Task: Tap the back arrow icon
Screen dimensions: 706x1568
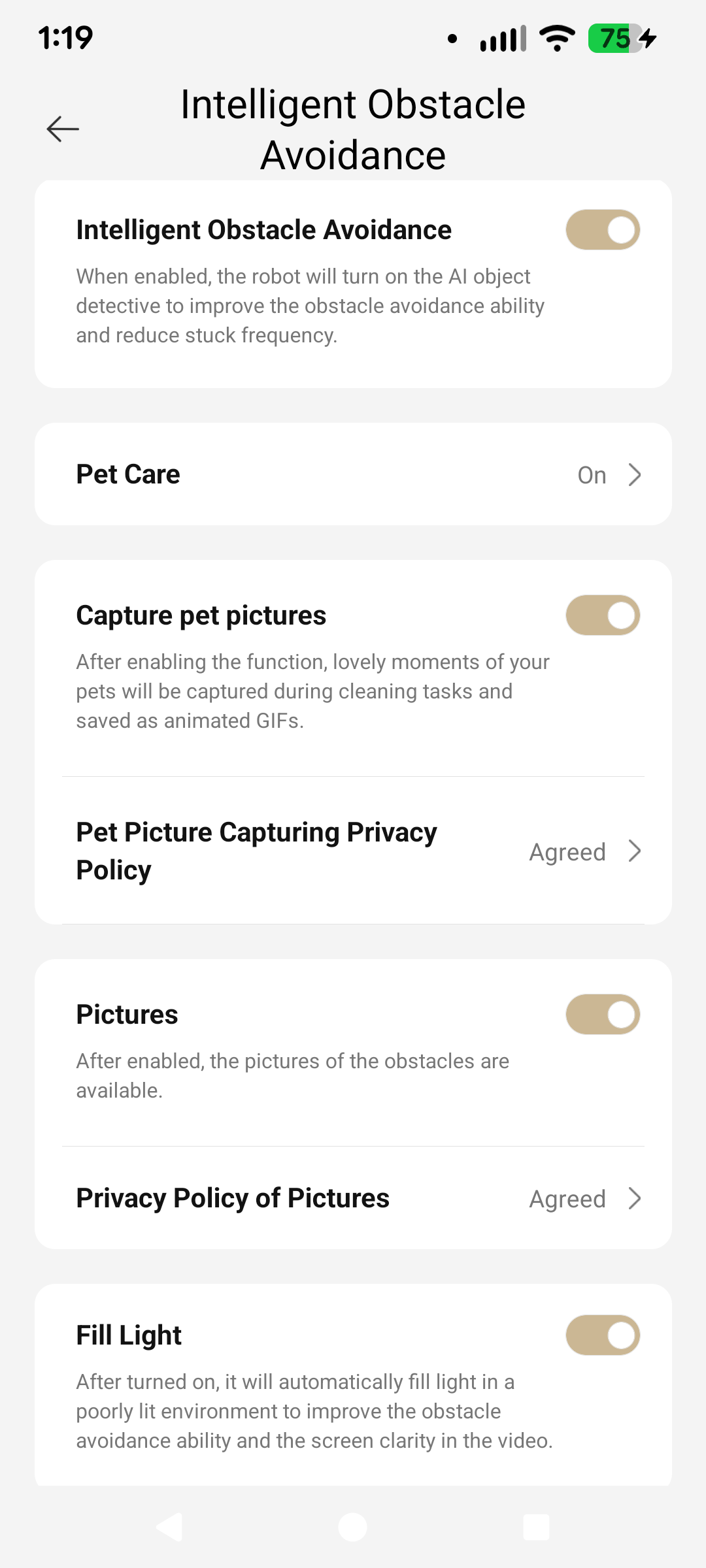Action: 63,129
